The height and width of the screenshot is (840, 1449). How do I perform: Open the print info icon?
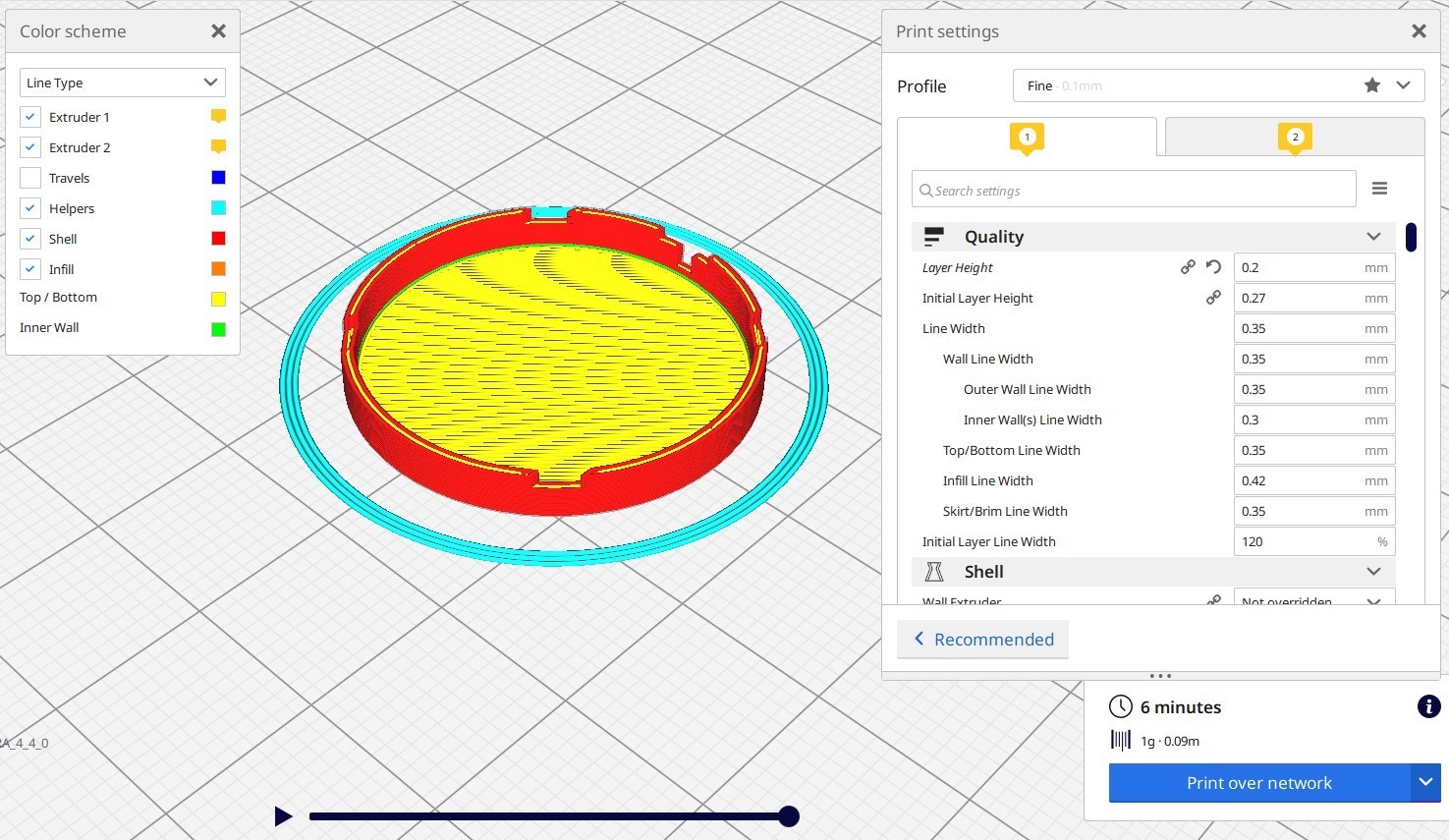click(1428, 706)
